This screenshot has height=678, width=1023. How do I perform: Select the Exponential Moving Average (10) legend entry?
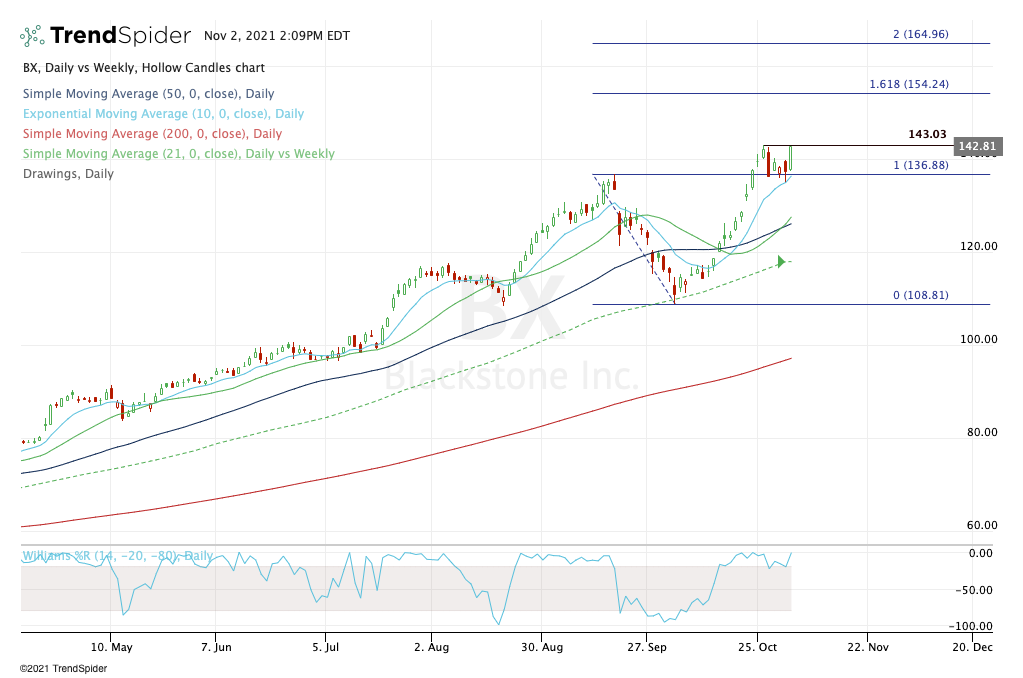click(163, 114)
